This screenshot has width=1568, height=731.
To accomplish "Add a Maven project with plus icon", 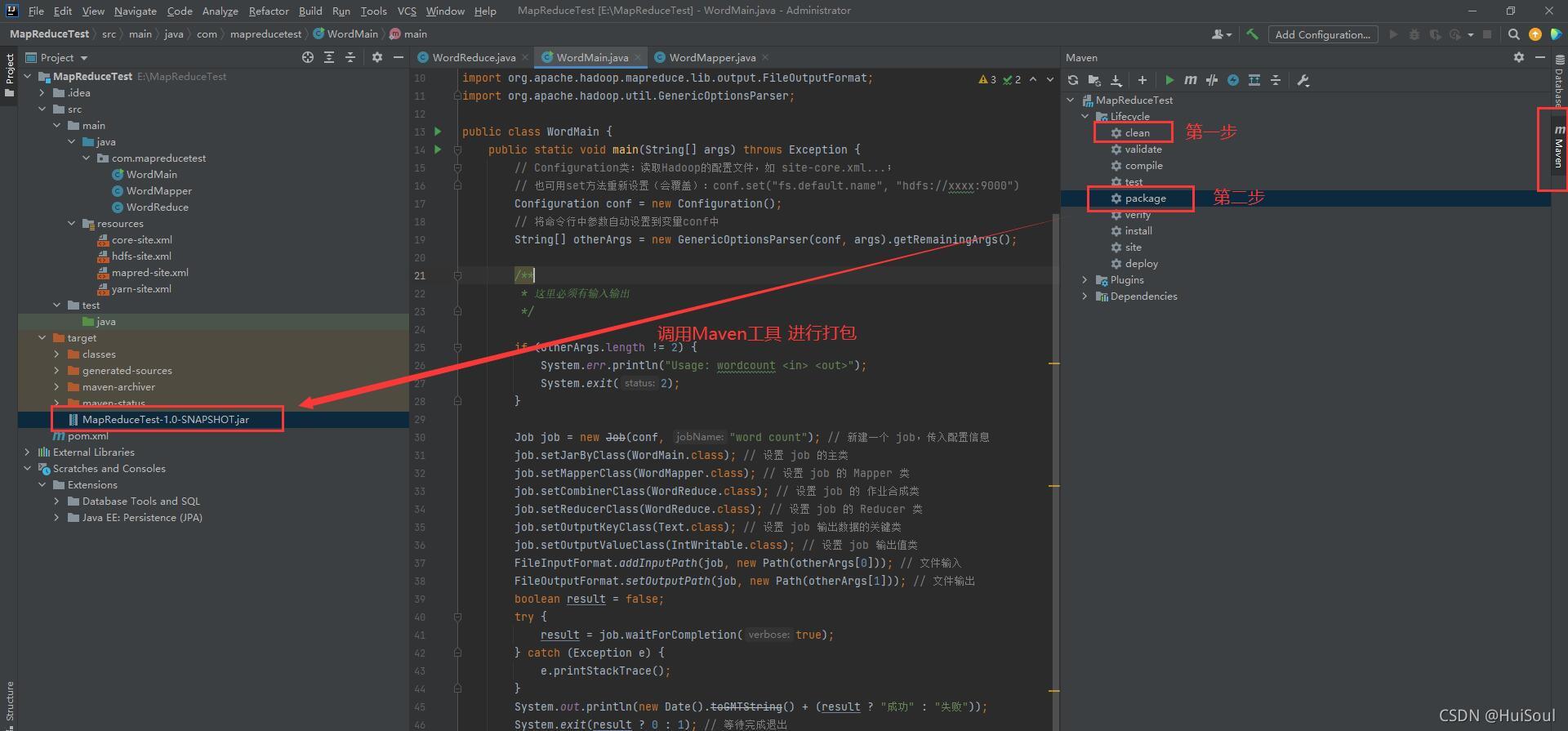I will coord(1143,80).
